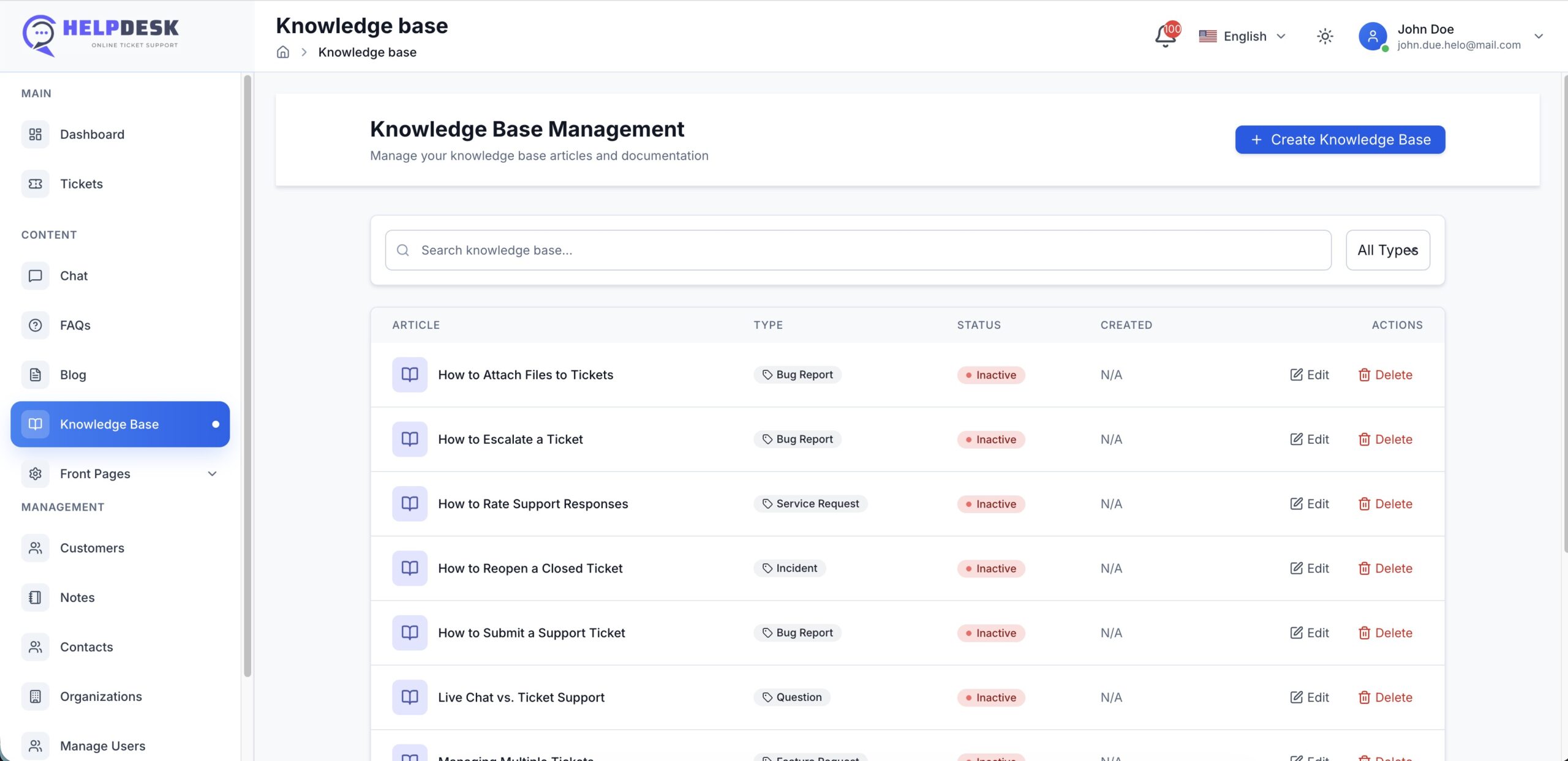Open the notifications bell icon
Screen dimensions: 1568x761
coord(1165,36)
